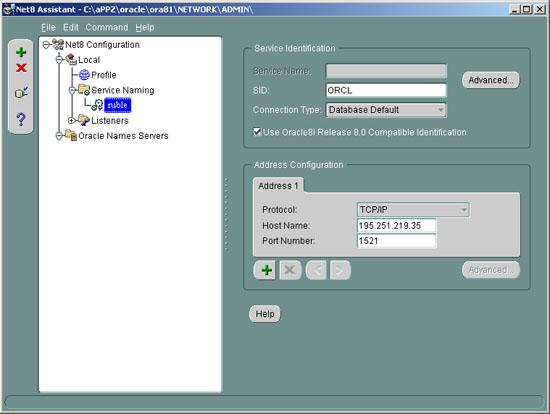The height and width of the screenshot is (414, 550).
Task: Select the ruble service entry
Action: coord(118,105)
